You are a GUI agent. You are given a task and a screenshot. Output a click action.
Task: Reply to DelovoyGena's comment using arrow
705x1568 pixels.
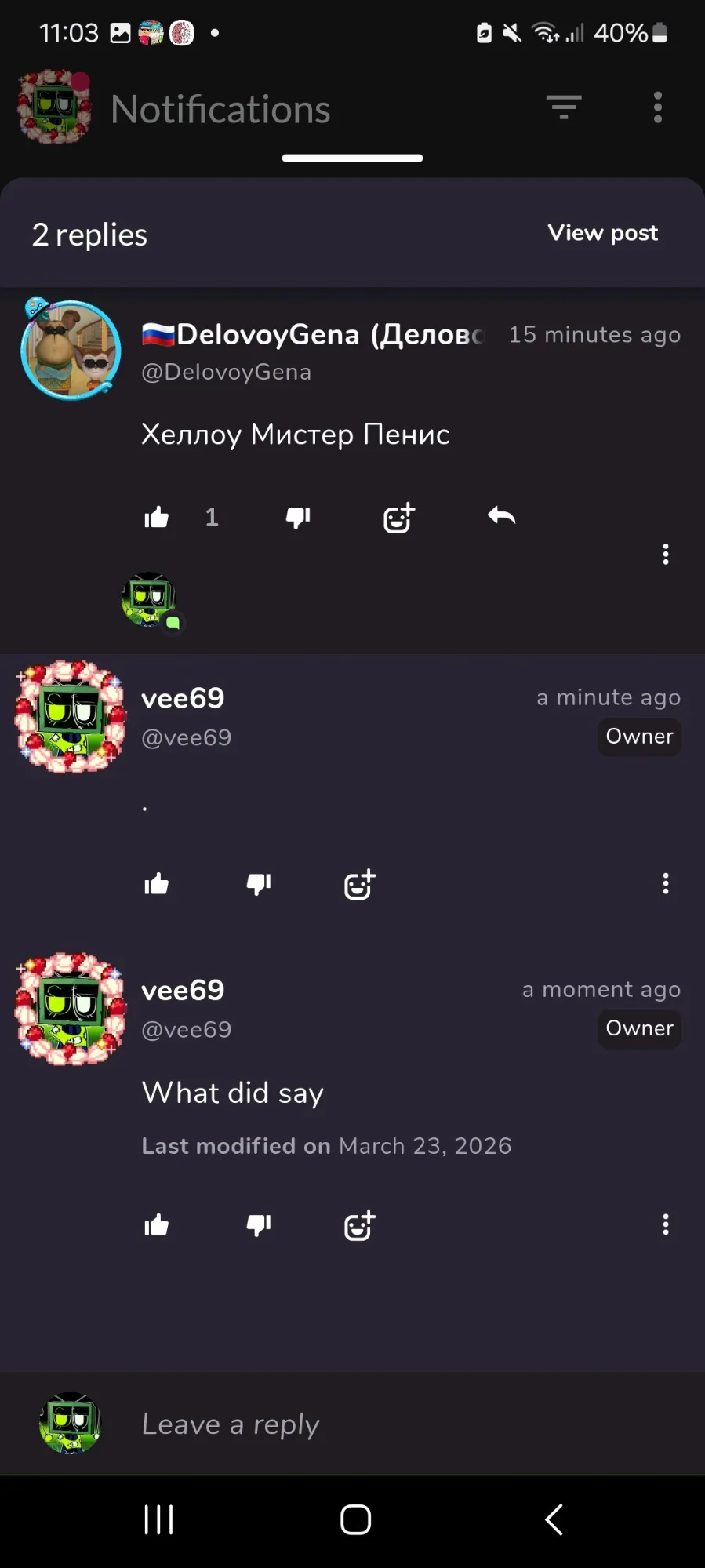(501, 515)
